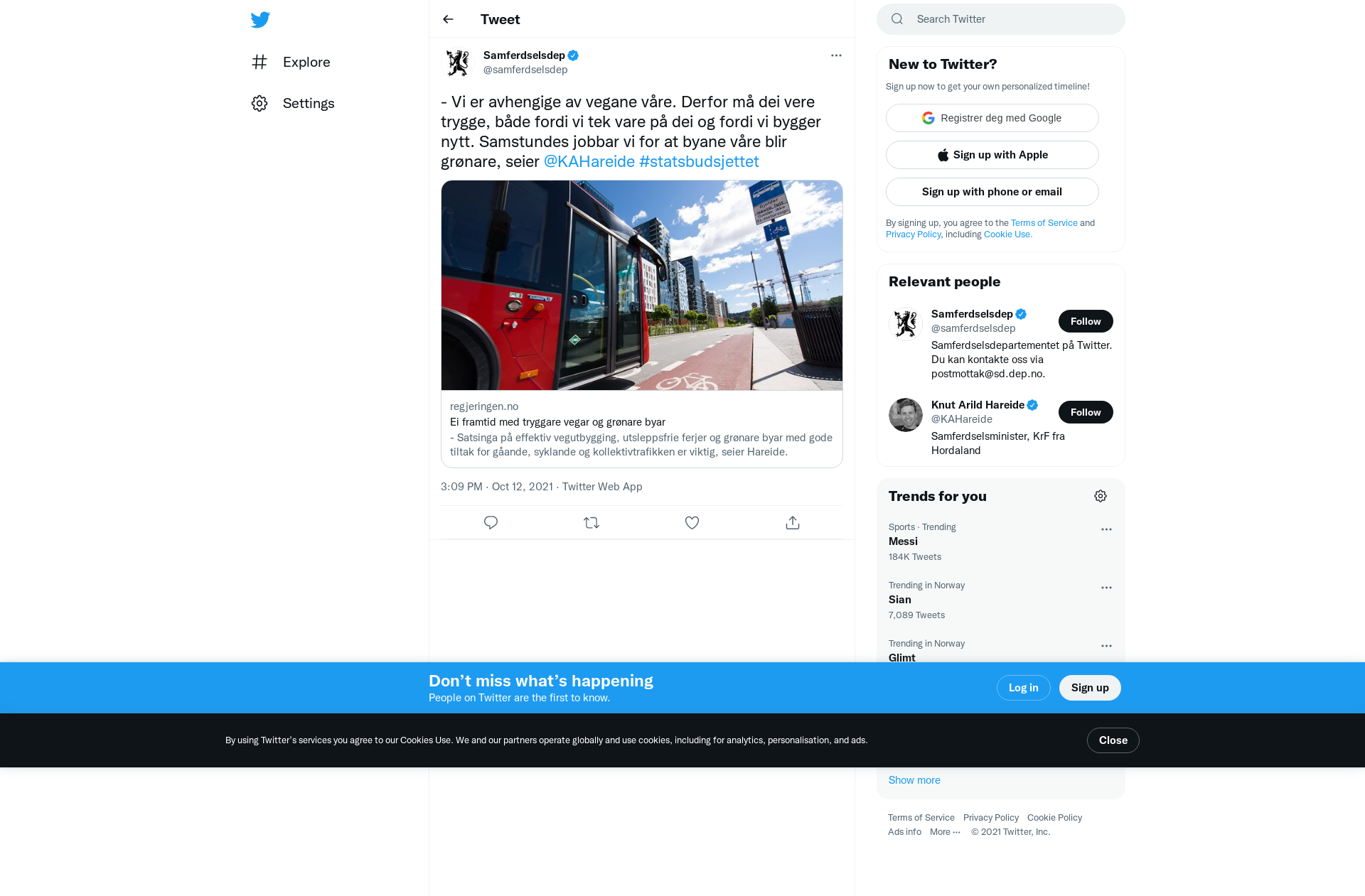Retweet the Samferdselsdep tweet
This screenshot has width=1365, height=896.
591,523
